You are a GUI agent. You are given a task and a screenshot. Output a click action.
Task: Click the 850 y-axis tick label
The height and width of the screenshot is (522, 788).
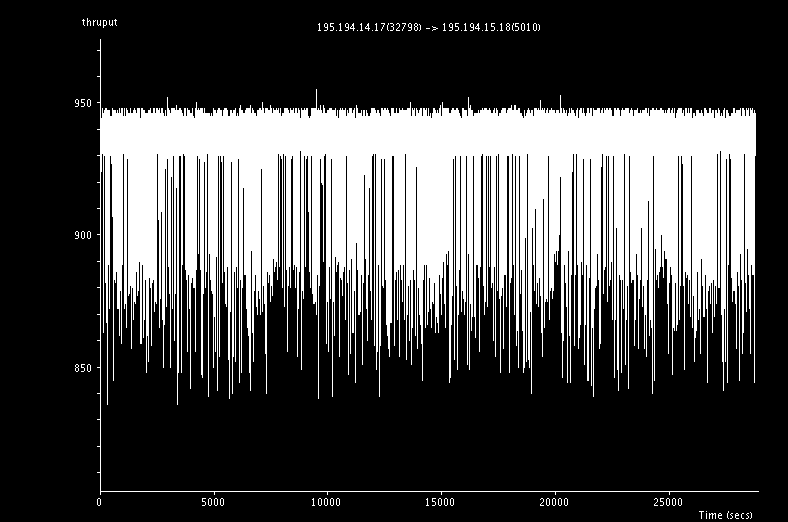coord(83,368)
